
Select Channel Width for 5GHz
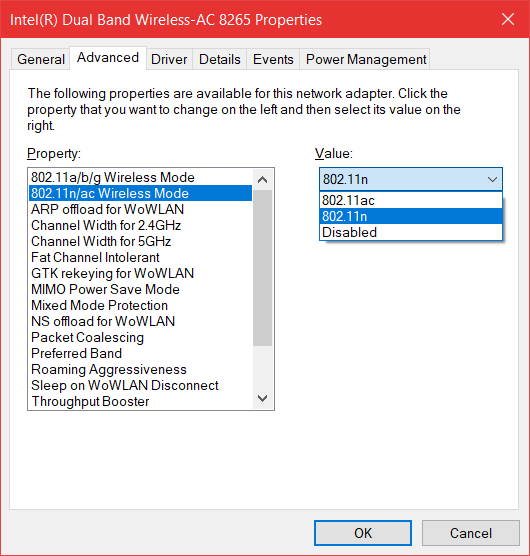140,241
